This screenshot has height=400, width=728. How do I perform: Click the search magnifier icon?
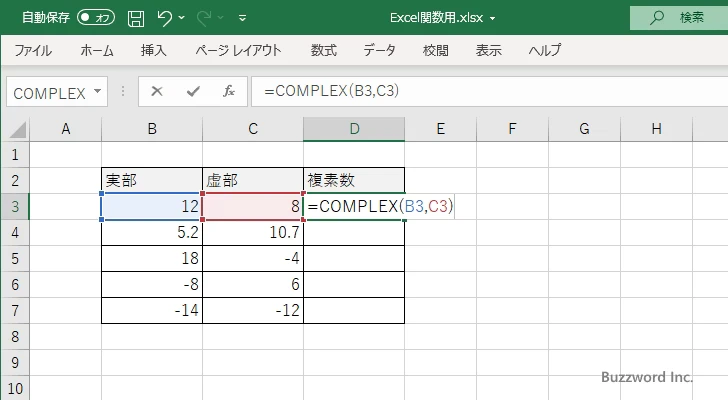pos(656,18)
